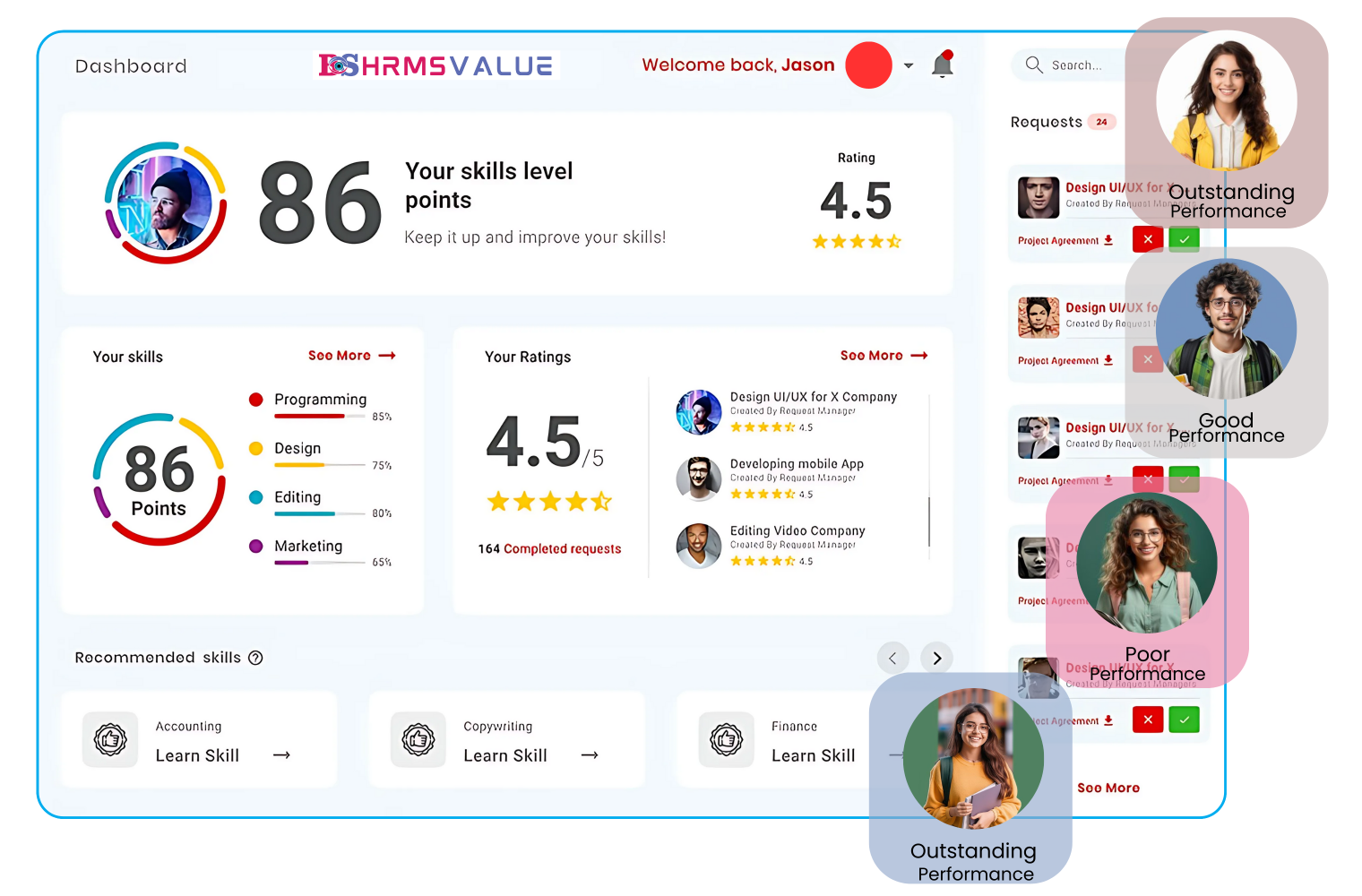Screen dimensions: 1362x896
Task: Click the five-star rating under 4.5 Rating
Action: click(857, 241)
